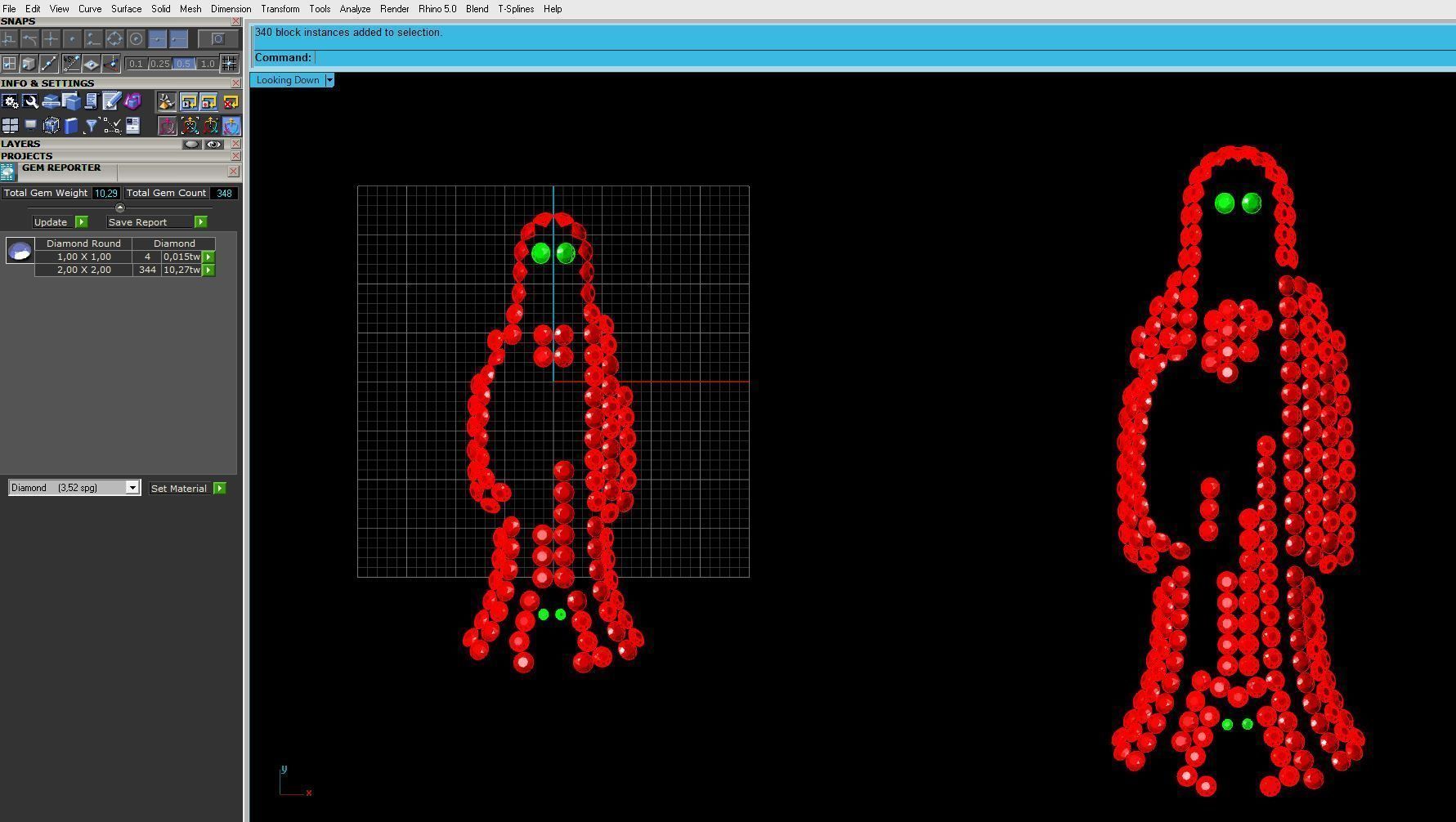
Task: Set grid snap spacing to 0.25
Action: pos(159,64)
